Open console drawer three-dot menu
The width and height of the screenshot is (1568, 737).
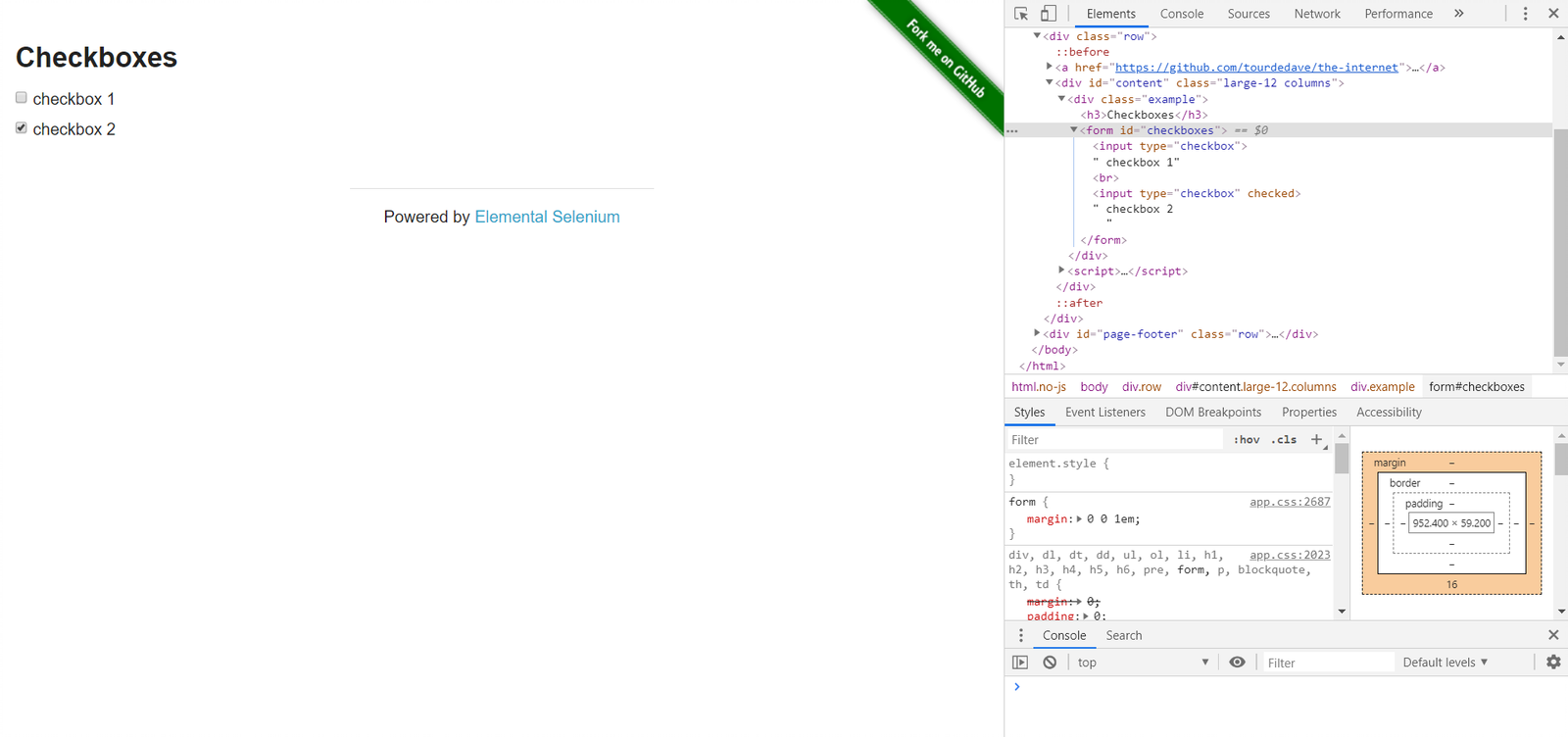[1021, 635]
